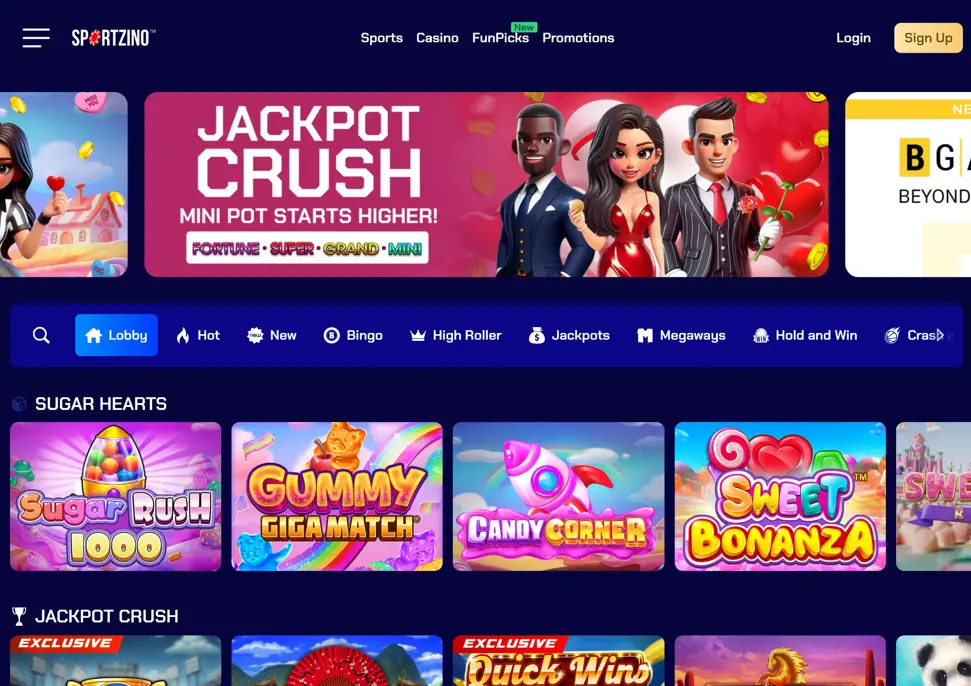Open the hamburger menu icon
971x686 pixels.
(x=36, y=38)
